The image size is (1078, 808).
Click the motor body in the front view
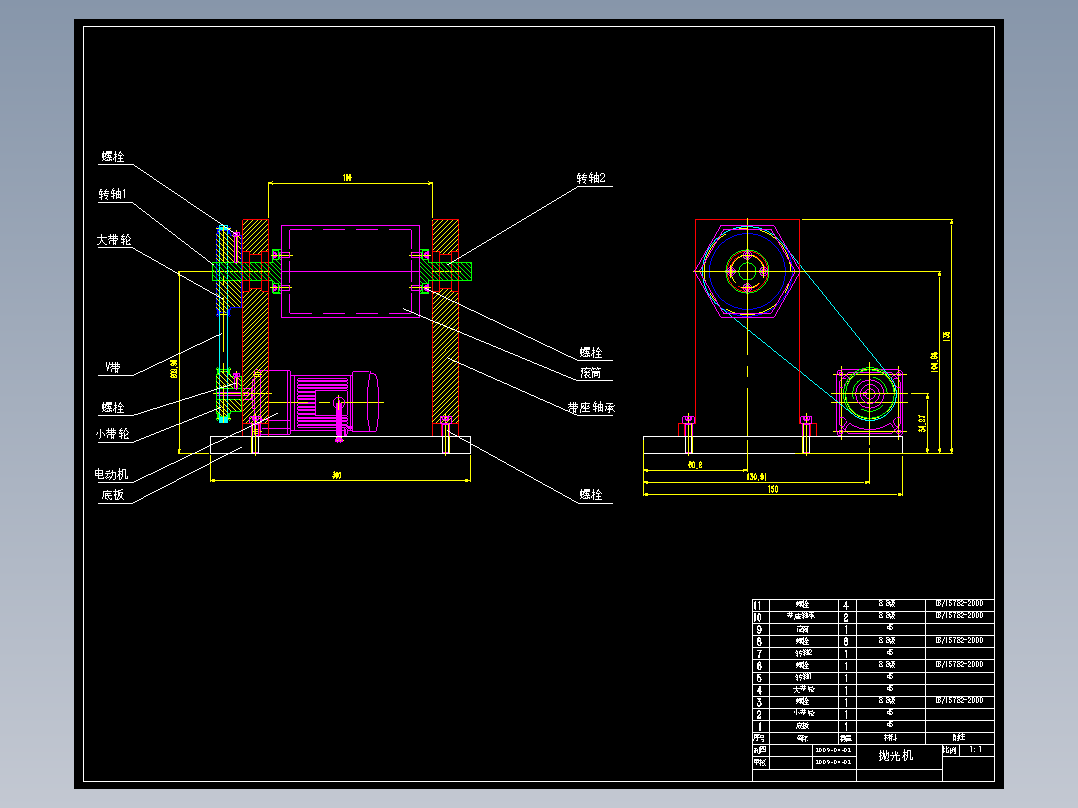tap(321, 402)
